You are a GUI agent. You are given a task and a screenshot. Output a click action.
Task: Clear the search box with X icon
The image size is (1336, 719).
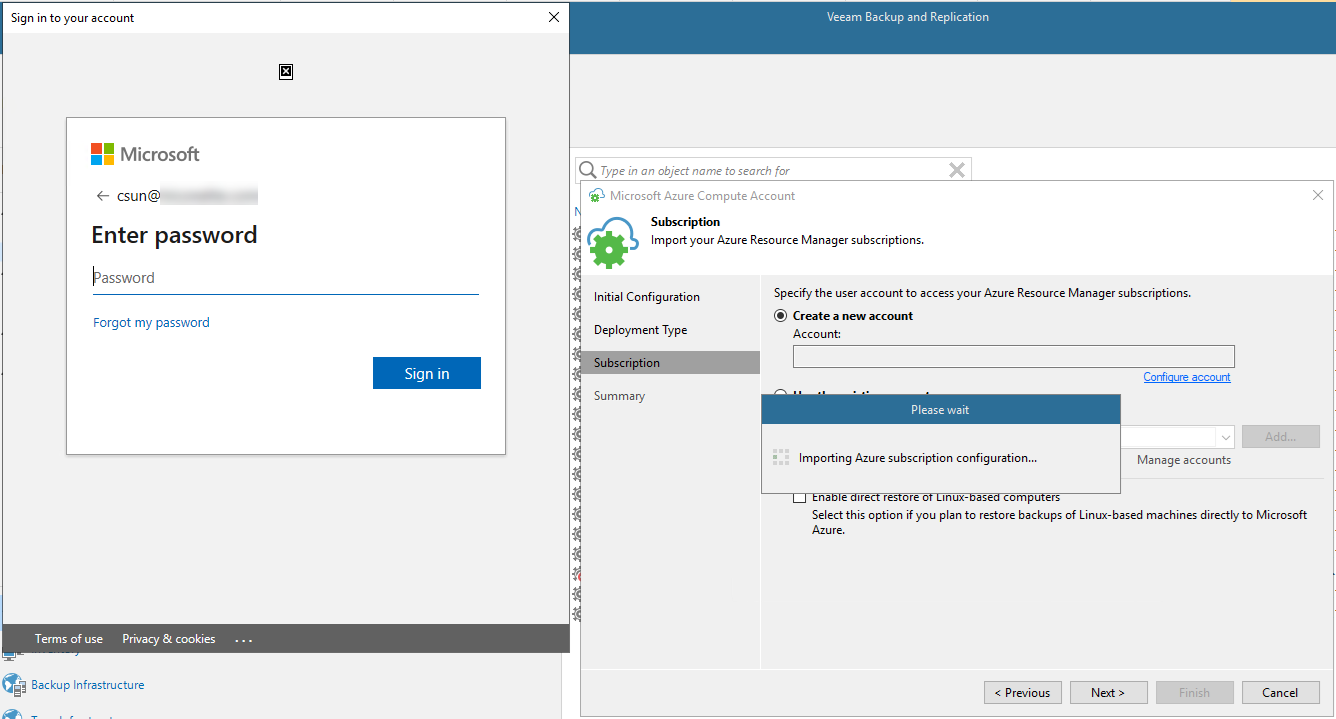957,170
